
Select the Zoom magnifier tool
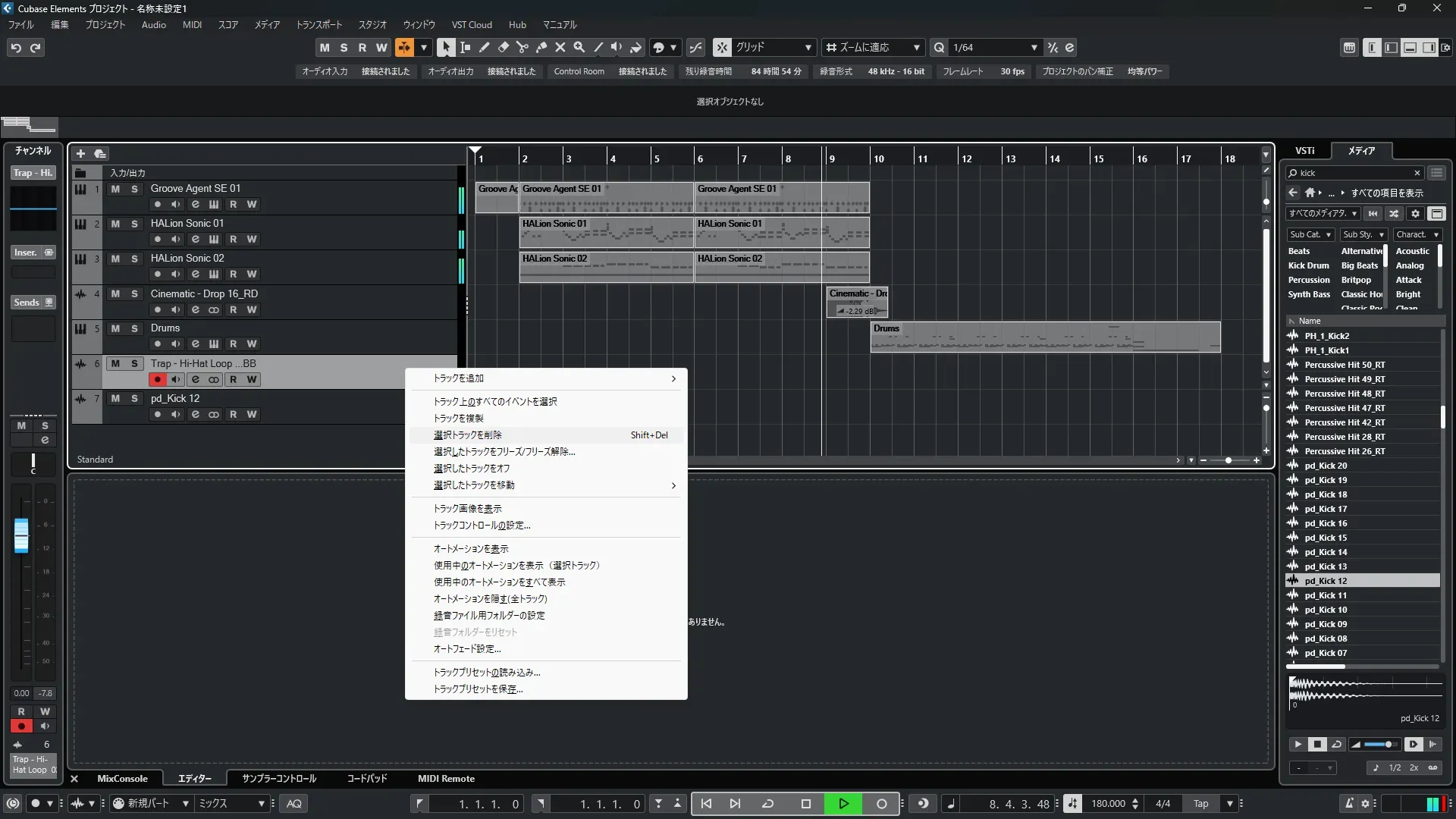tap(579, 47)
